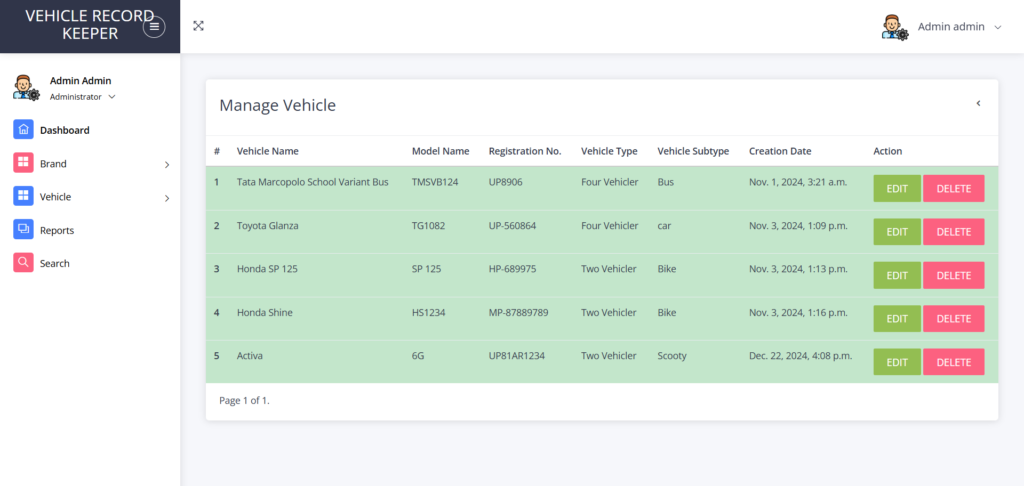
Task: Expand the Vehicle submenu chevron
Action: (x=167, y=198)
